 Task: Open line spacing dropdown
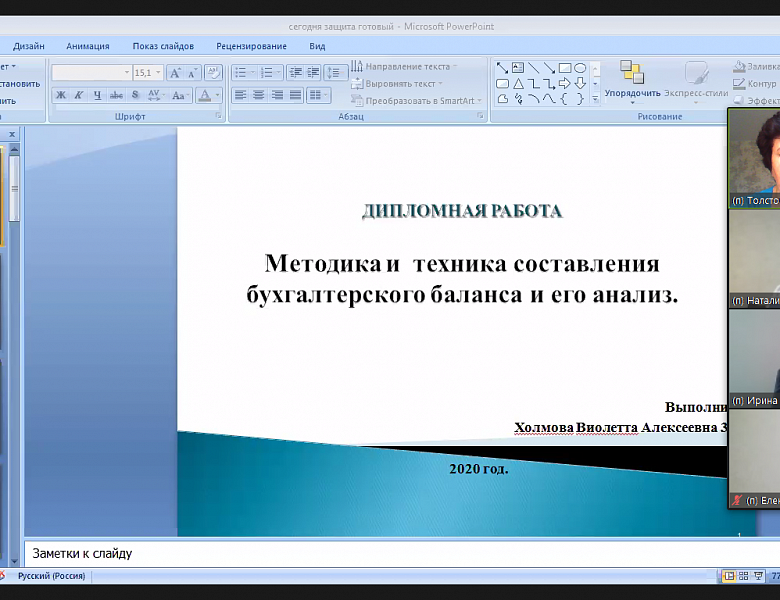pyautogui.click(x=335, y=73)
